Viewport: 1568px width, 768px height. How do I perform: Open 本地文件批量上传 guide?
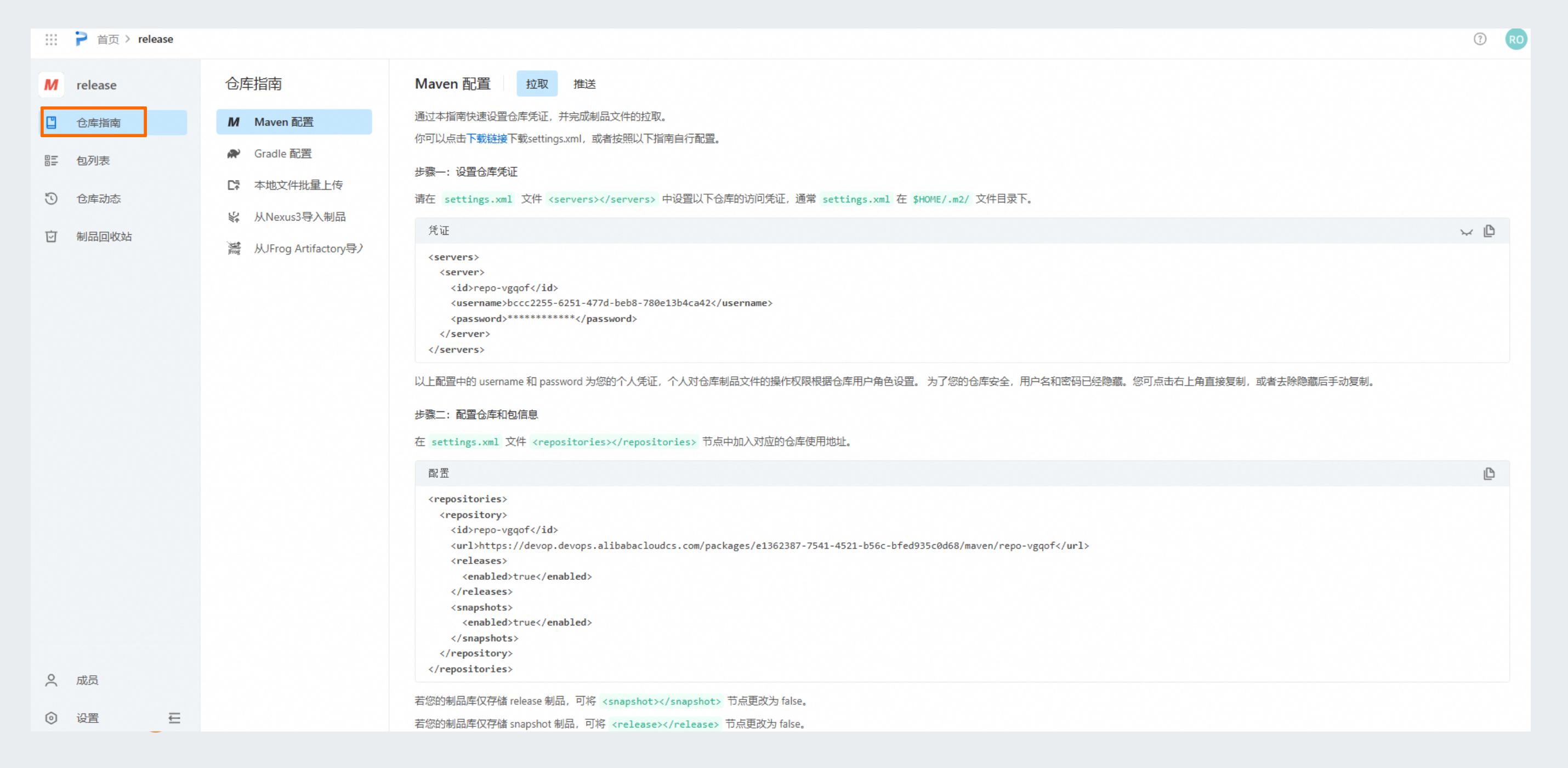click(x=298, y=185)
